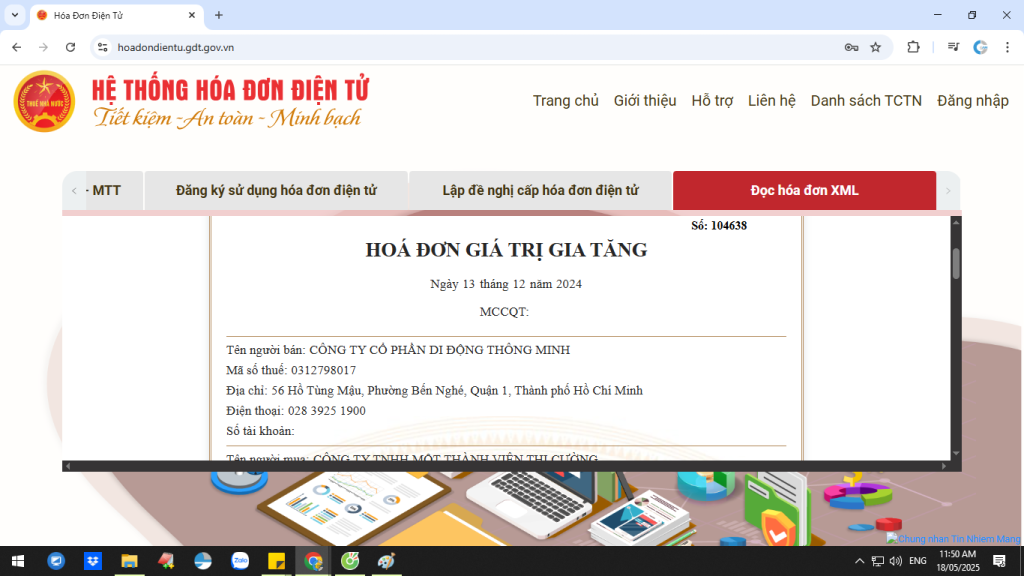Select Đọc hóa đơn XML tab
This screenshot has height=576, width=1024.
coord(805,191)
